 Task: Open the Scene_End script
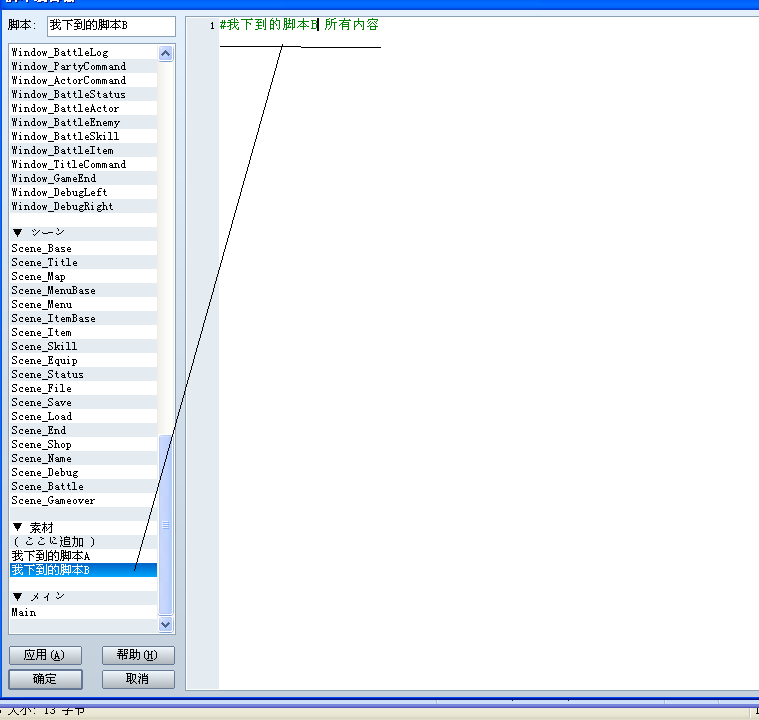coord(83,431)
